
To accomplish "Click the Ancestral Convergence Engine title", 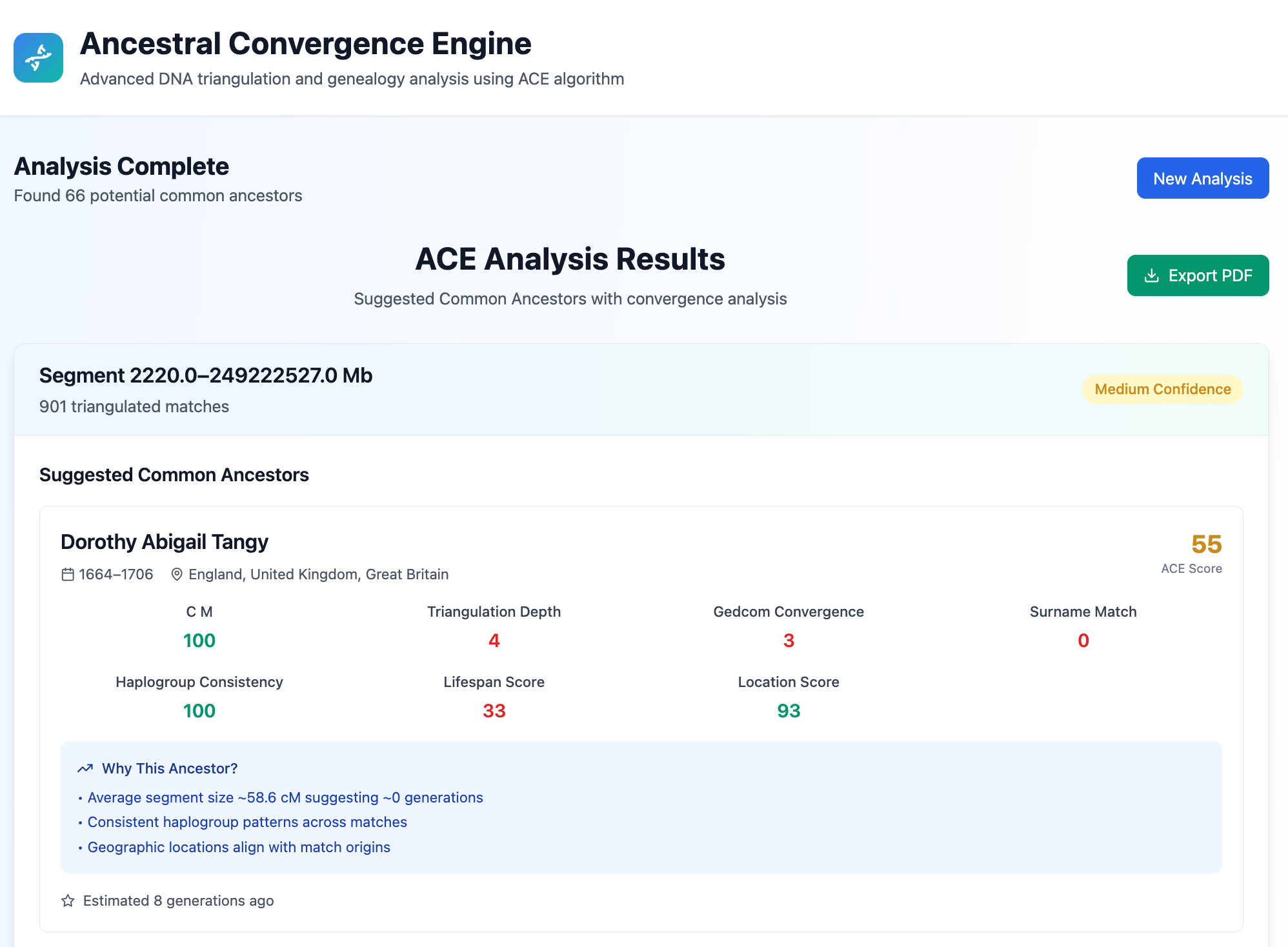I will click(x=305, y=44).
